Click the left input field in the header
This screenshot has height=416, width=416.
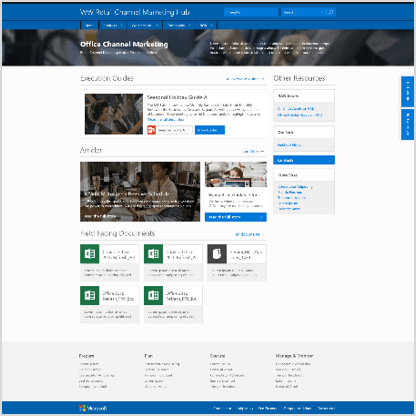pos(251,12)
